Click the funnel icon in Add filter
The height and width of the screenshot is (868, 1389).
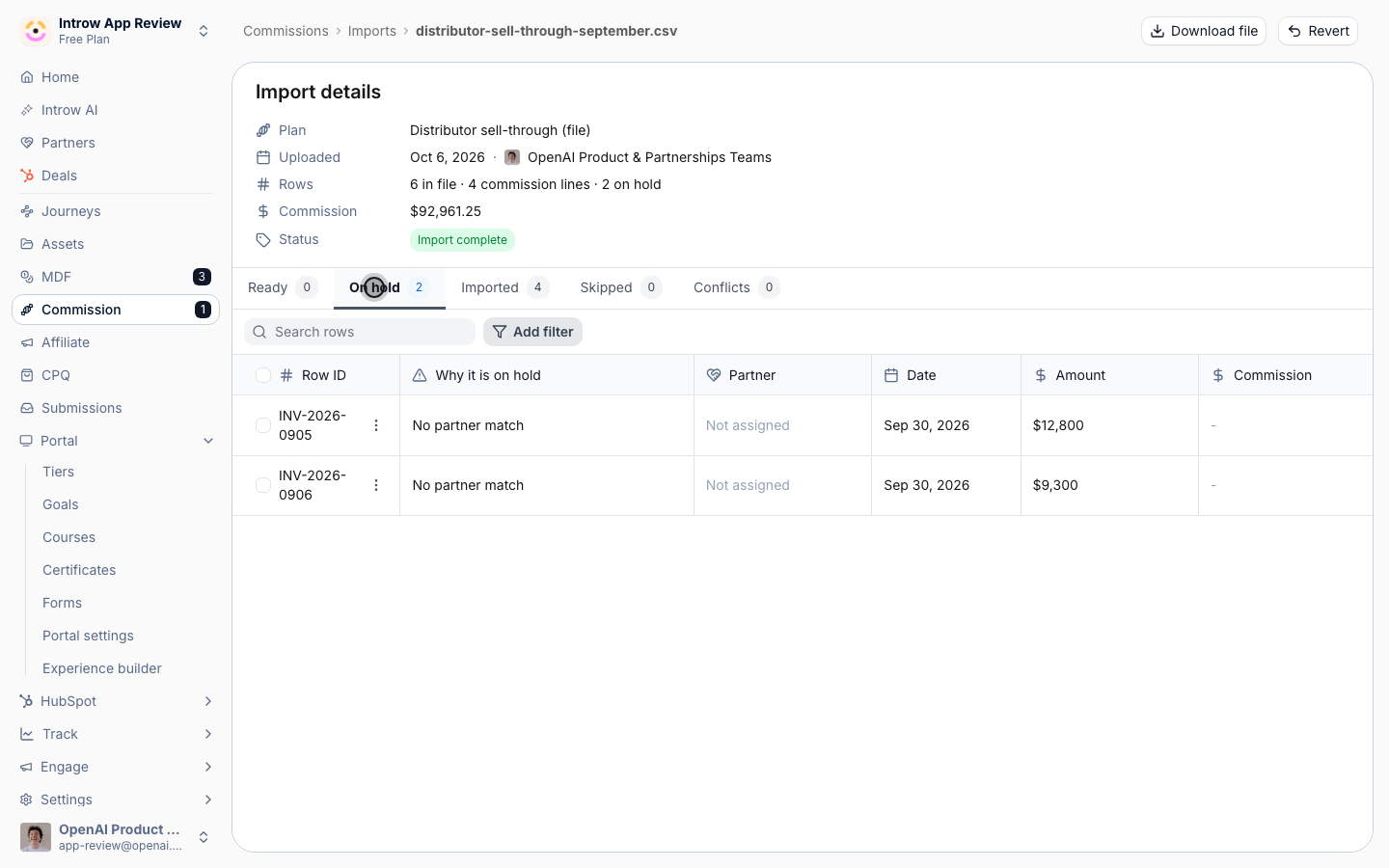[500, 332]
